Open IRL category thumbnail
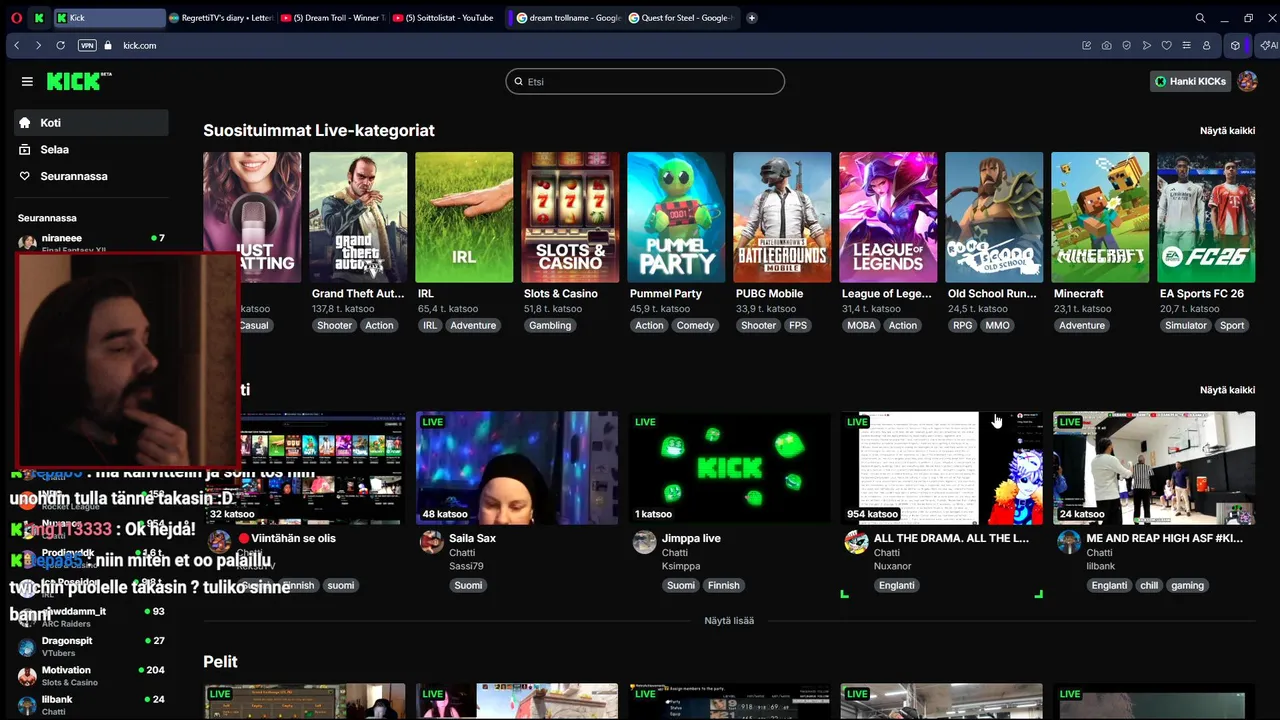The width and height of the screenshot is (1280, 720). [464, 217]
